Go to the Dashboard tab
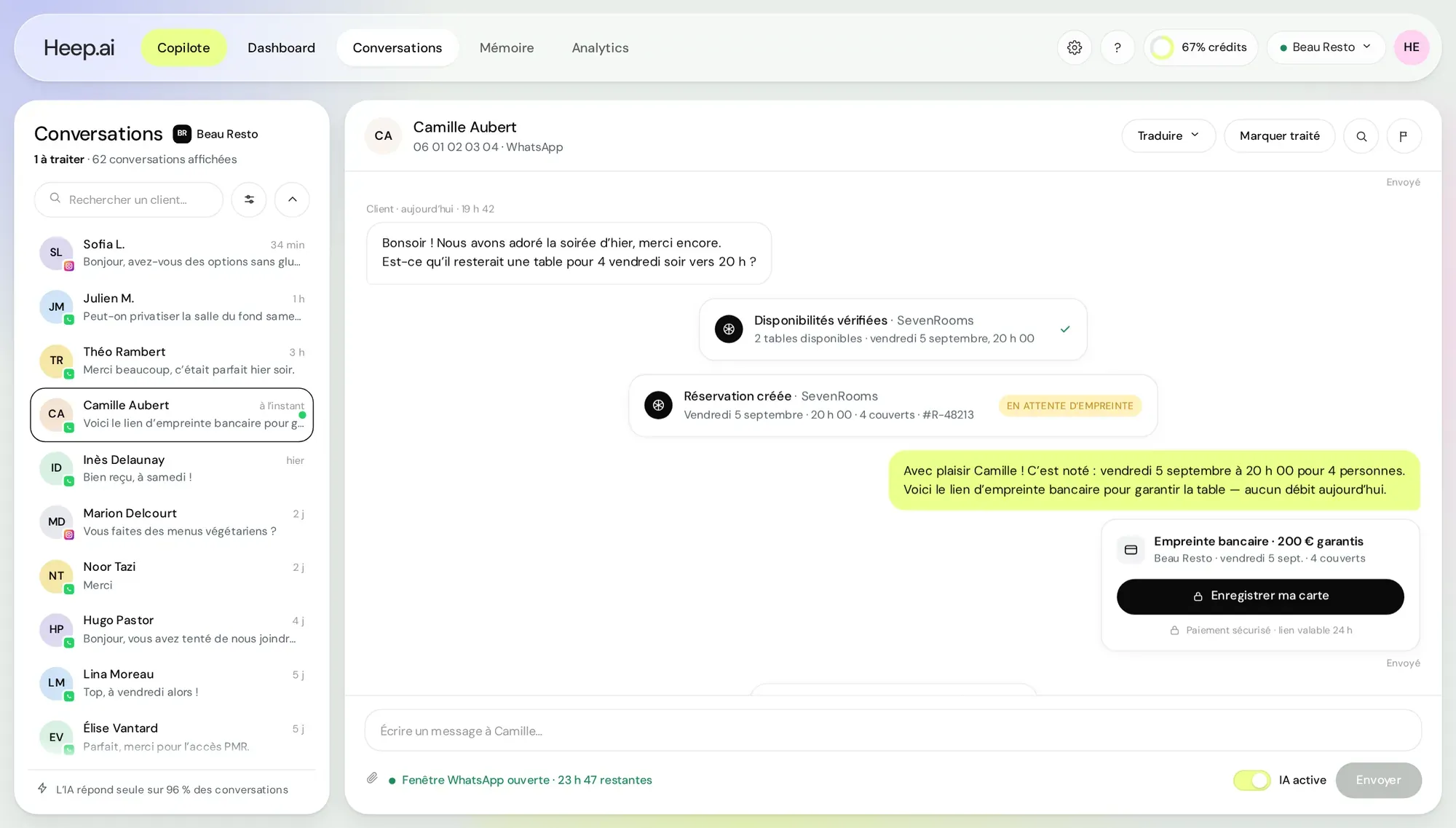This screenshot has height=828, width=1456. point(281,48)
